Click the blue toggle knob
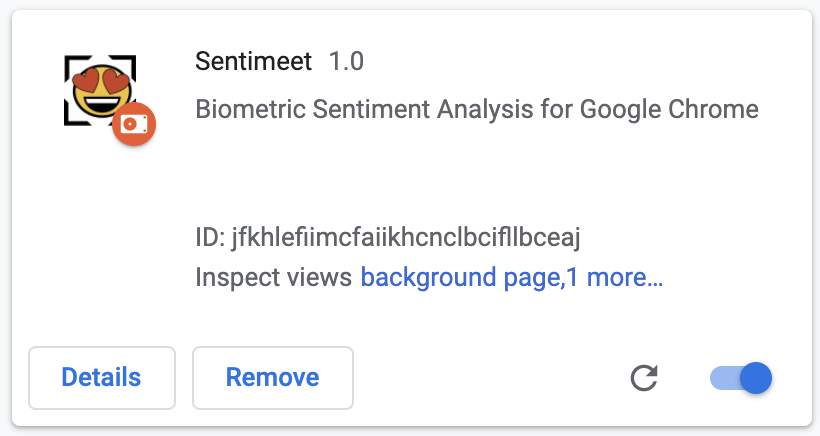The width and height of the screenshot is (820, 436). (757, 377)
